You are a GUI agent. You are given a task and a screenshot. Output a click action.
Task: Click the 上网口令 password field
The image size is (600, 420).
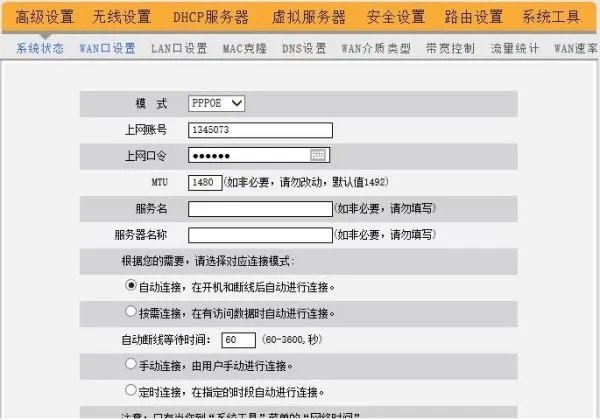259,155
